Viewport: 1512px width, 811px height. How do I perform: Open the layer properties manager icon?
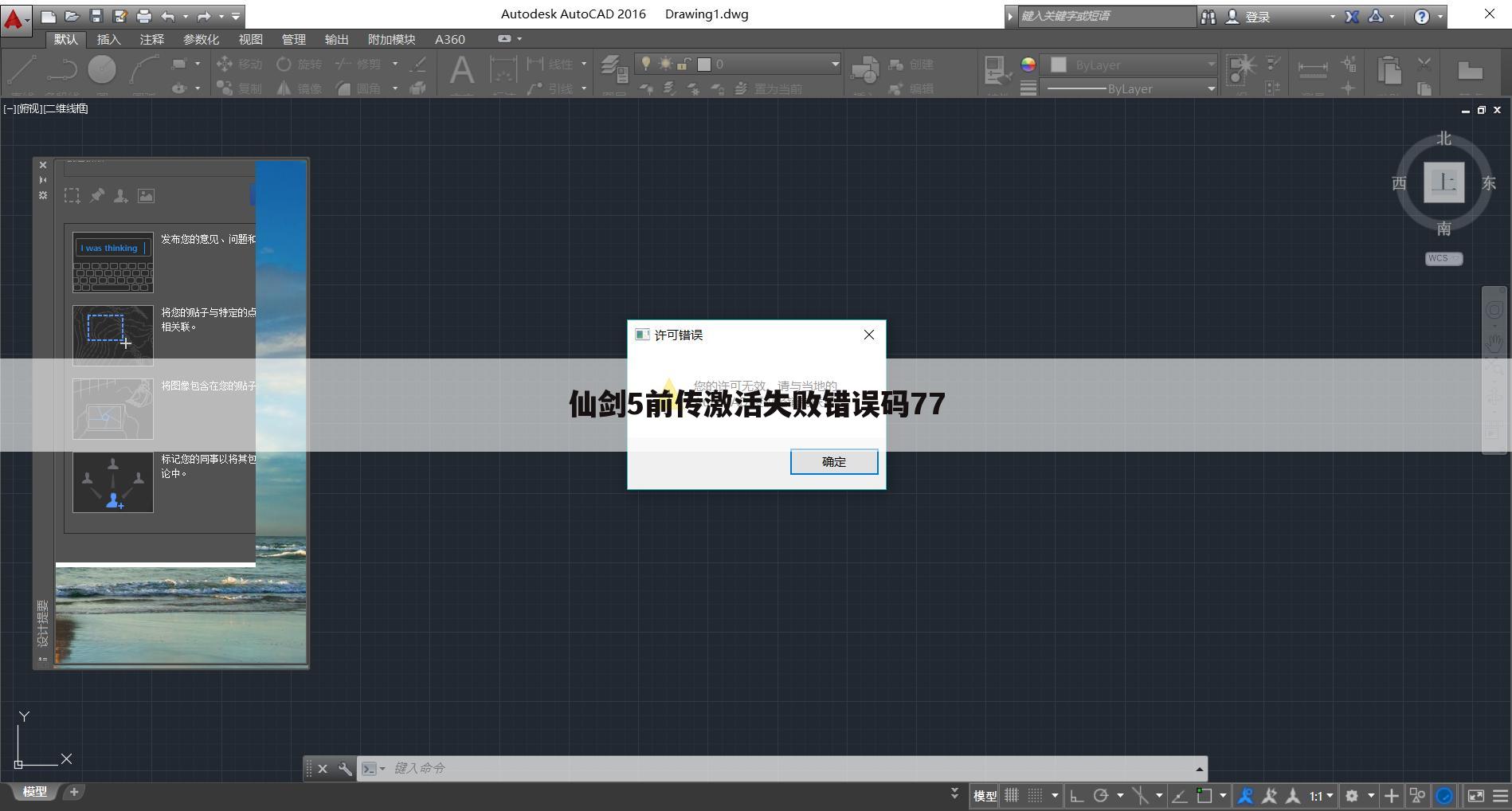click(613, 70)
